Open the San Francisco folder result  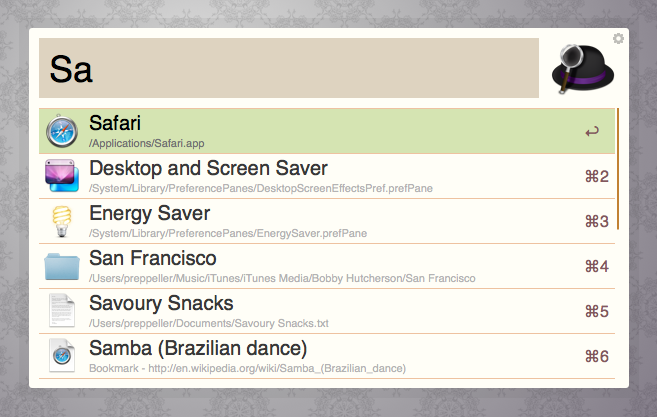(300, 266)
